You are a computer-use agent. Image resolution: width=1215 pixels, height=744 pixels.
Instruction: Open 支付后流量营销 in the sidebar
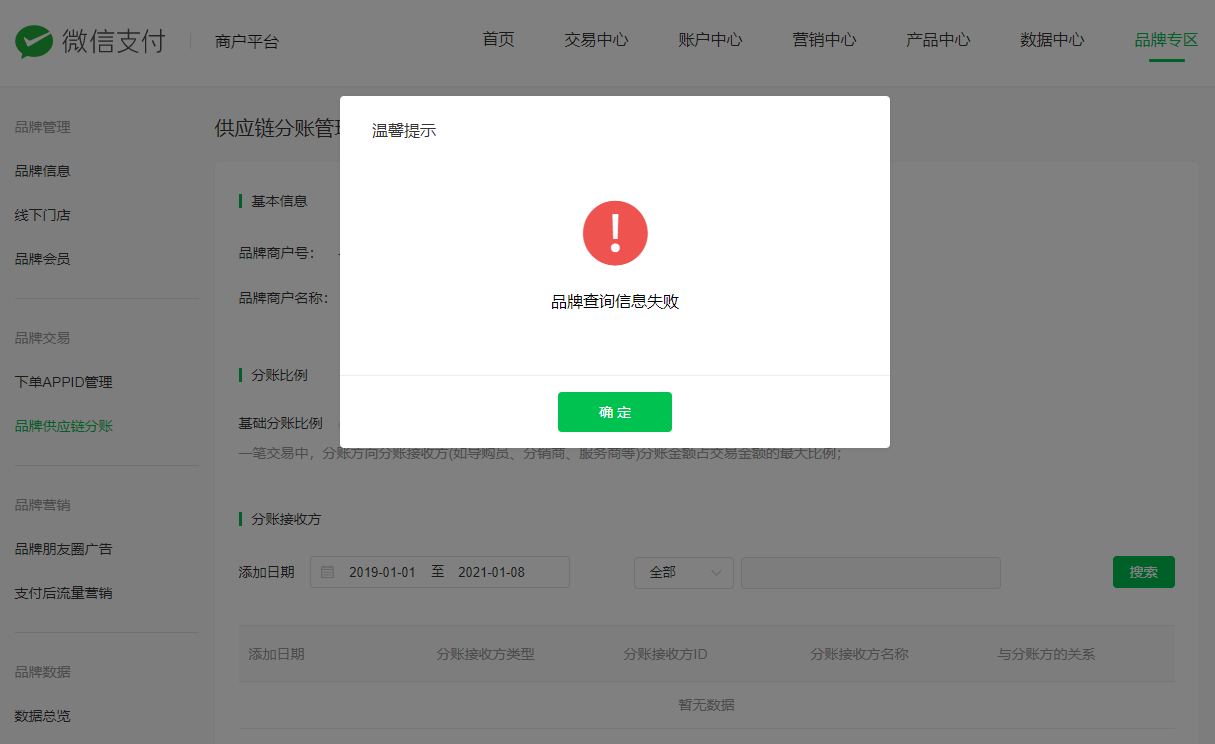click(64, 593)
